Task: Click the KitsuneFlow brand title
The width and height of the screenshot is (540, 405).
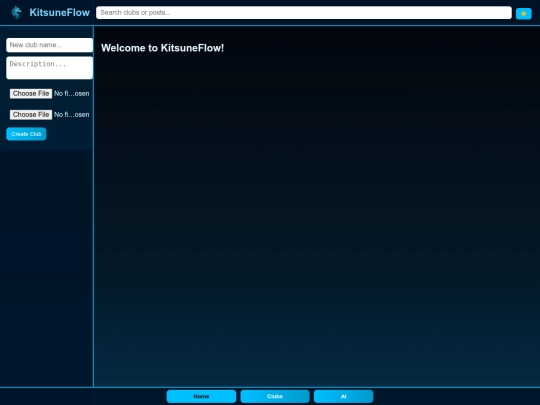Action: (60, 13)
